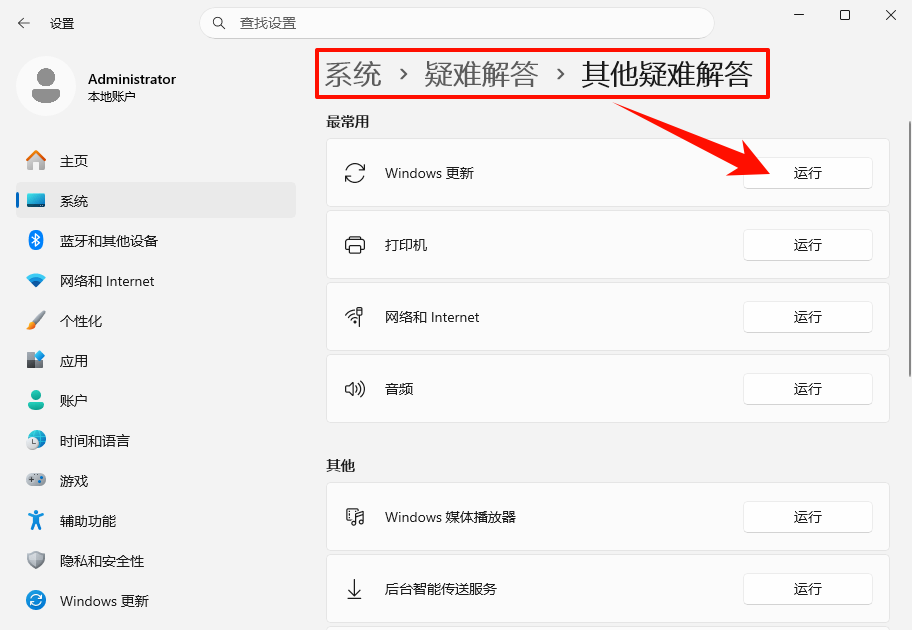
Task: Click the 应用 apps icon
Action: tap(36, 360)
